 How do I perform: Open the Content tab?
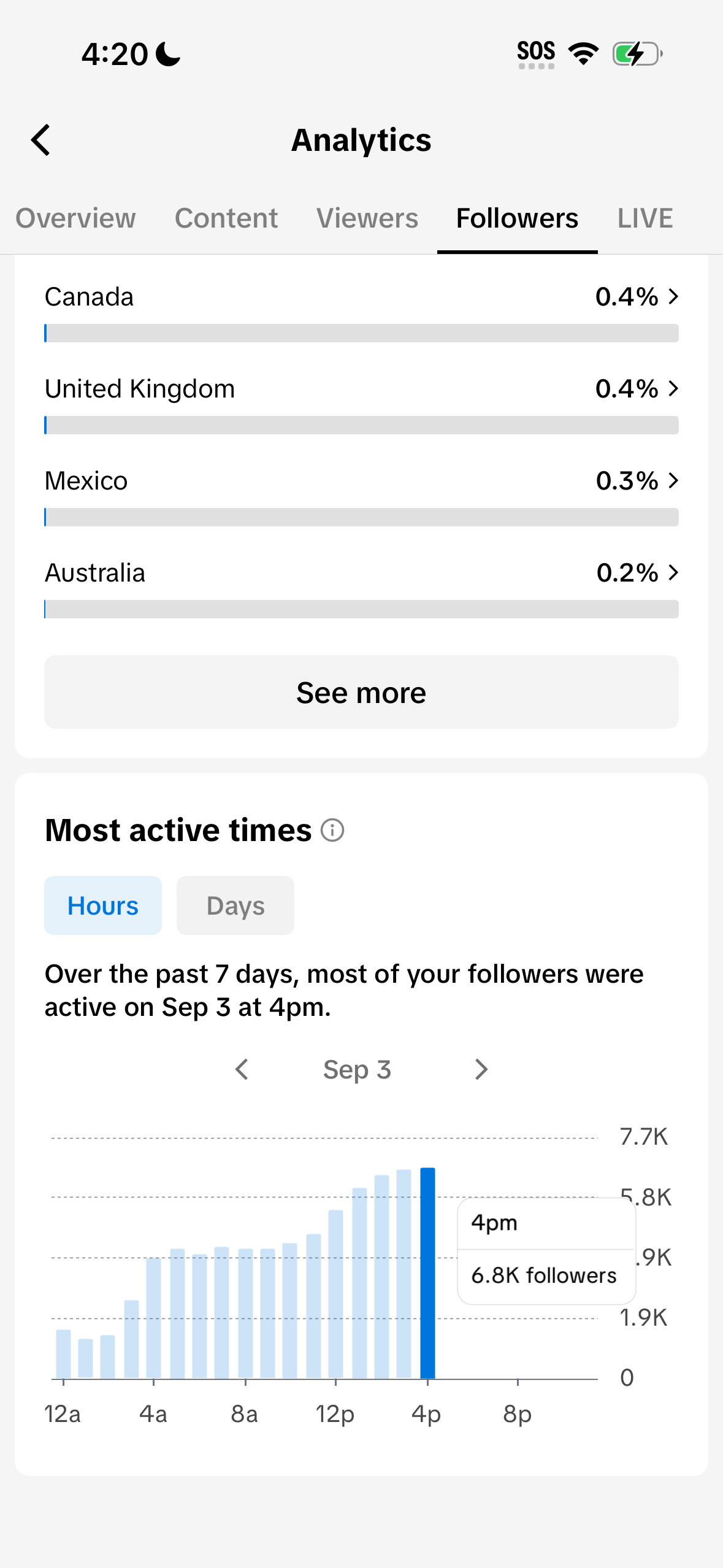(226, 218)
